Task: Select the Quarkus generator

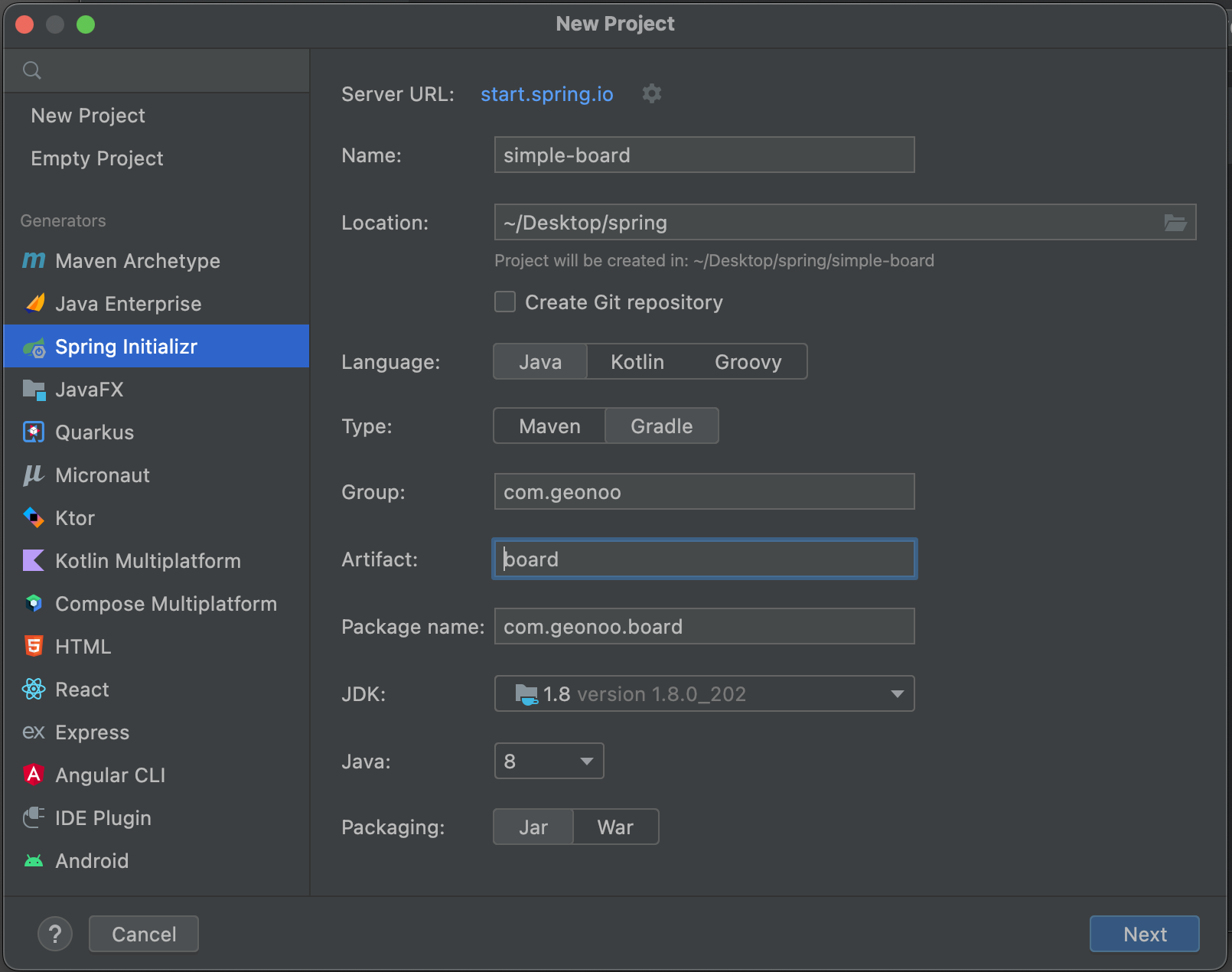Action: coord(156,432)
